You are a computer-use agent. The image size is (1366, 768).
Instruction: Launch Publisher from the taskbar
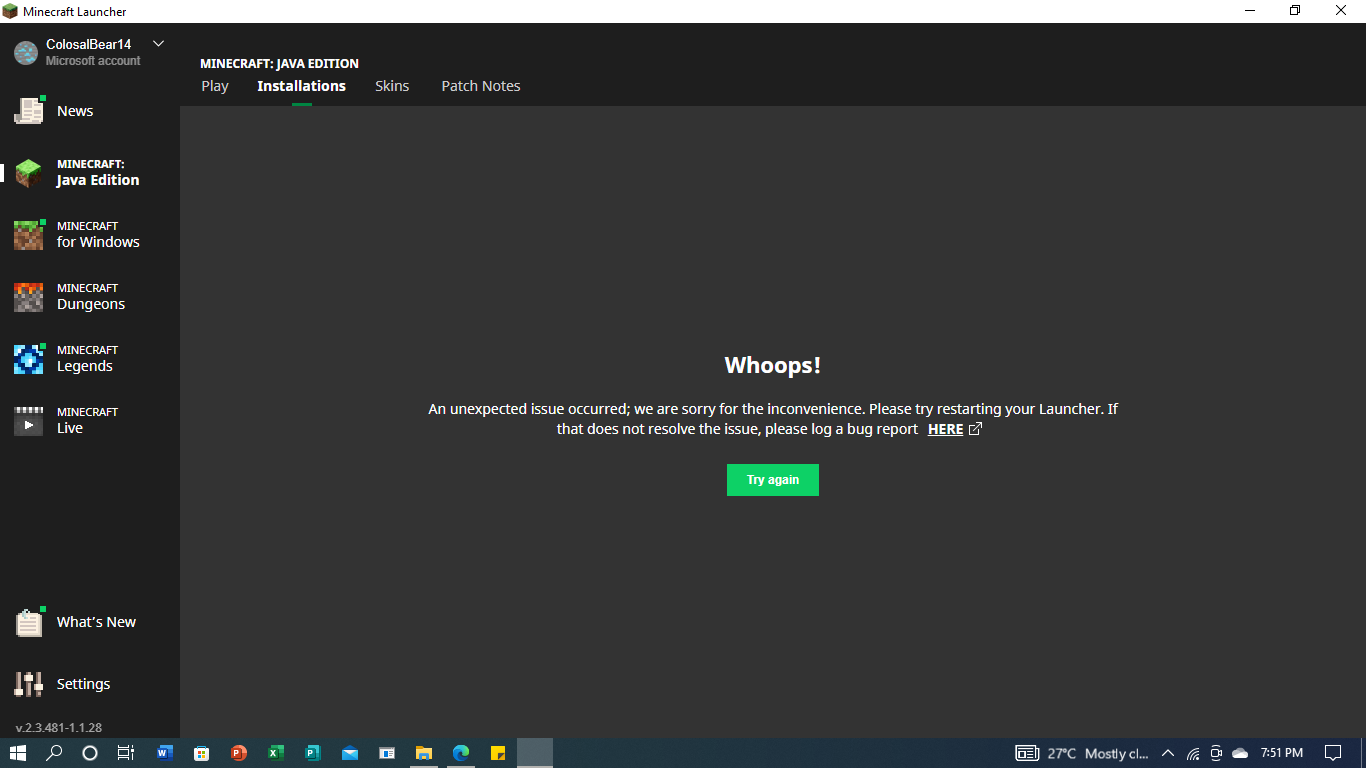tap(313, 753)
